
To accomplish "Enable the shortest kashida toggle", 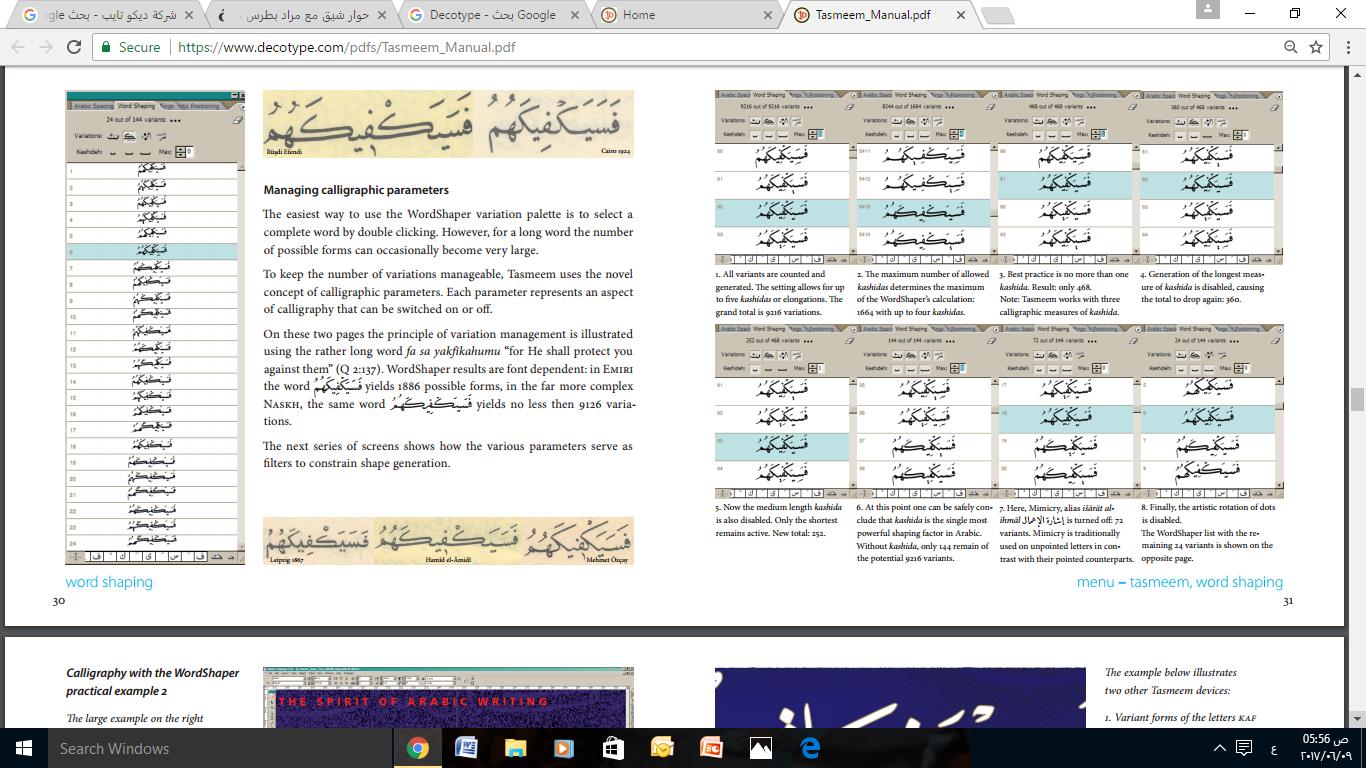I will click(113, 153).
